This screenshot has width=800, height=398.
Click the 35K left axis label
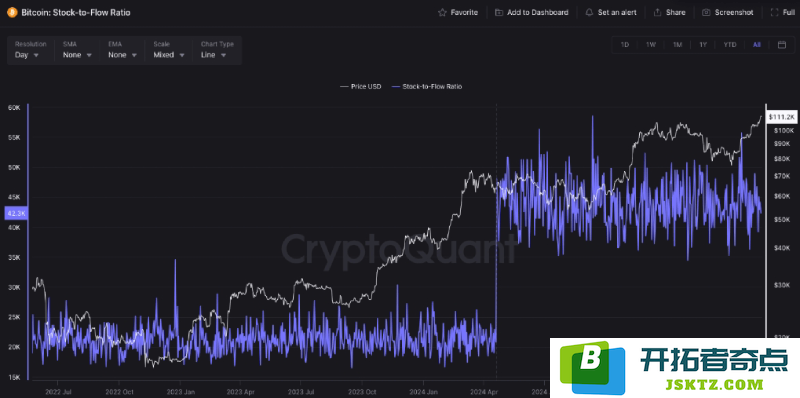[14, 258]
